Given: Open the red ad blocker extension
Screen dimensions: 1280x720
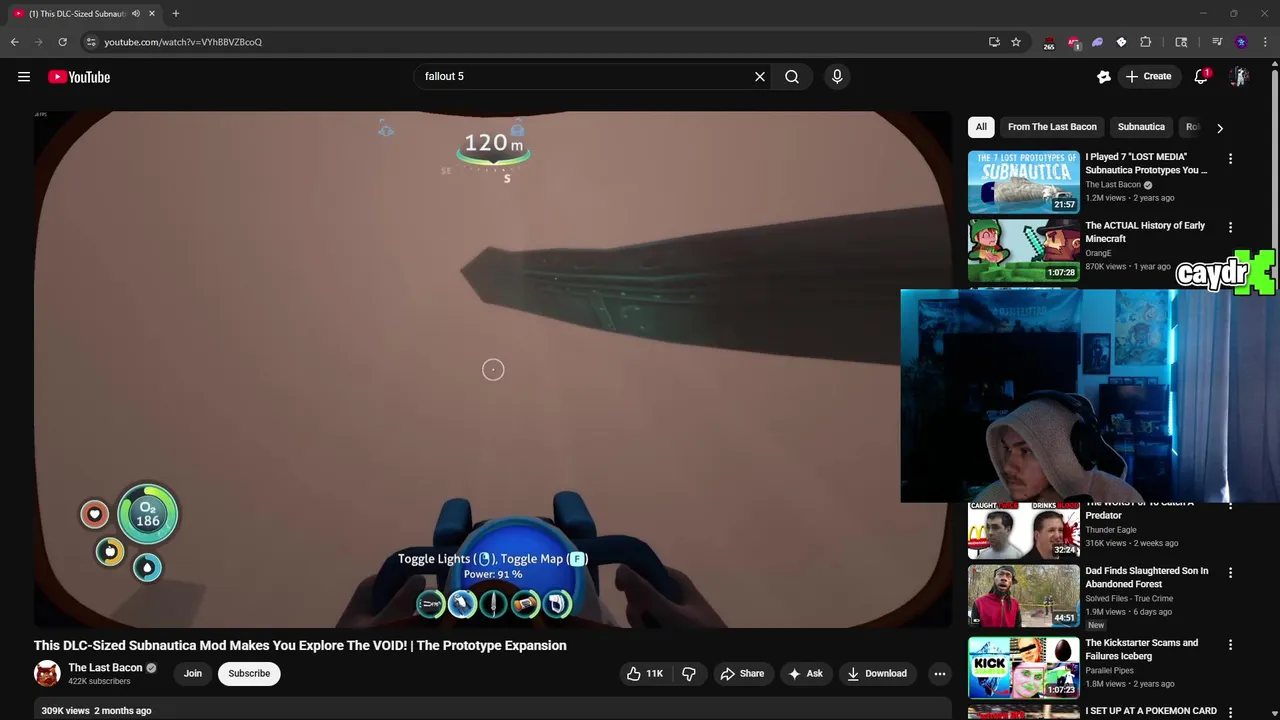Looking at the screenshot, I should 1073,42.
